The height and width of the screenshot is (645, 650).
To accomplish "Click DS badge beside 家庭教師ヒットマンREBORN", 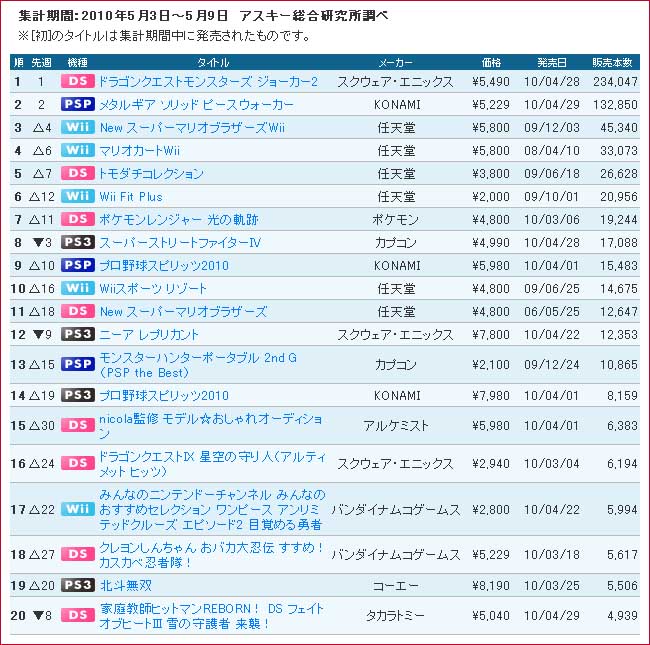I will point(78,616).
